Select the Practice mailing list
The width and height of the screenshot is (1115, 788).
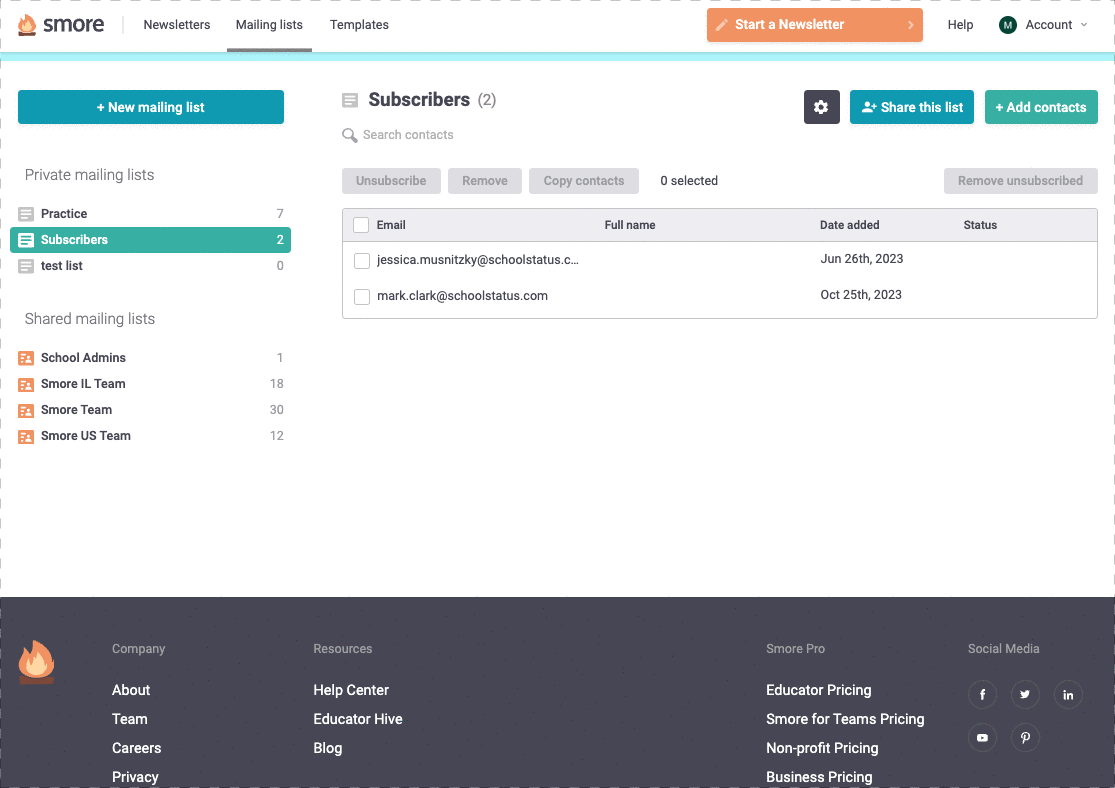(151, 213)
